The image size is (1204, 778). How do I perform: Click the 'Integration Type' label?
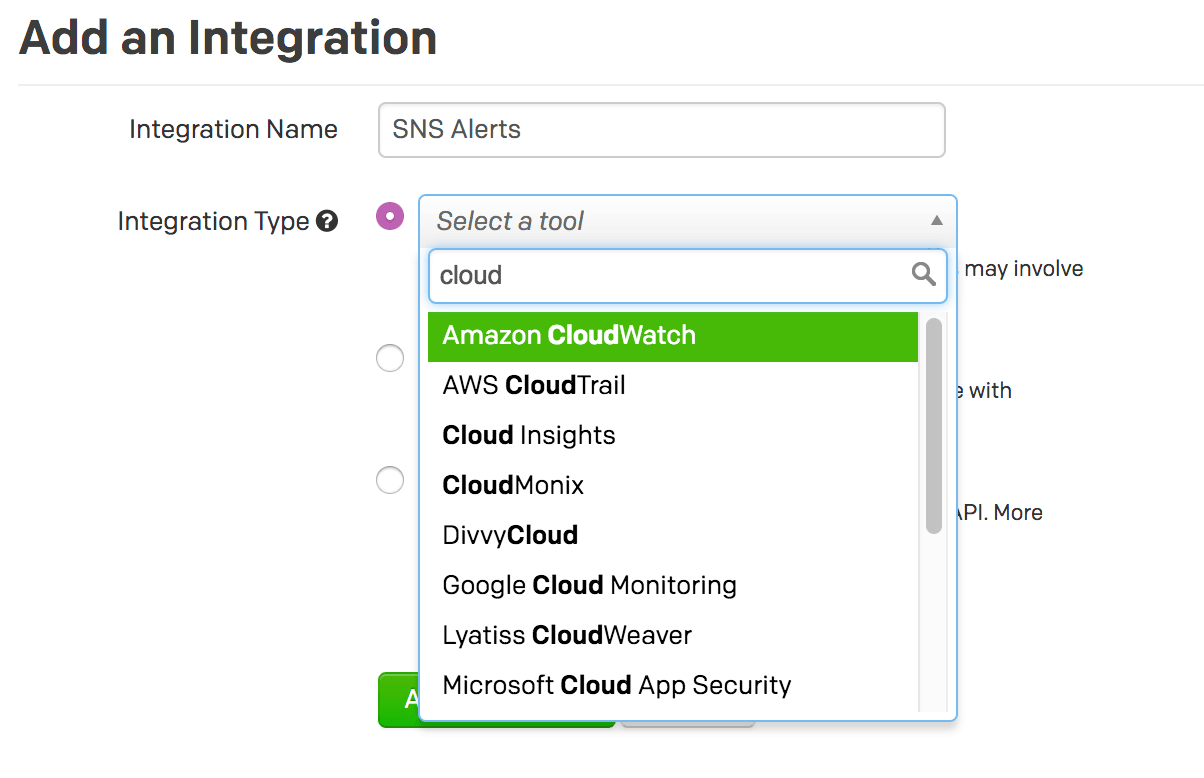point(213,221)
